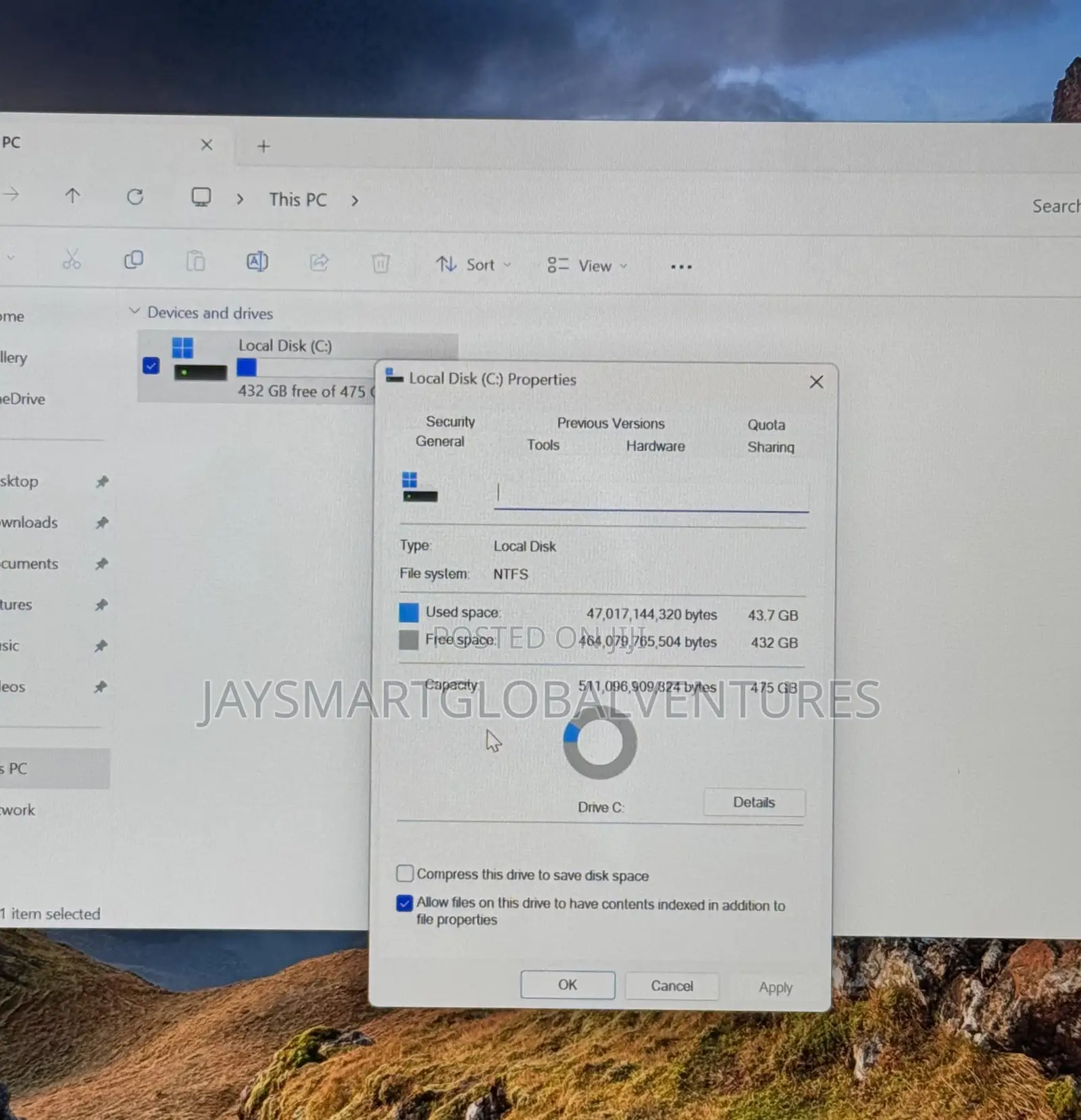Click the Cut scissors icon in toolbar

[72, 260]
